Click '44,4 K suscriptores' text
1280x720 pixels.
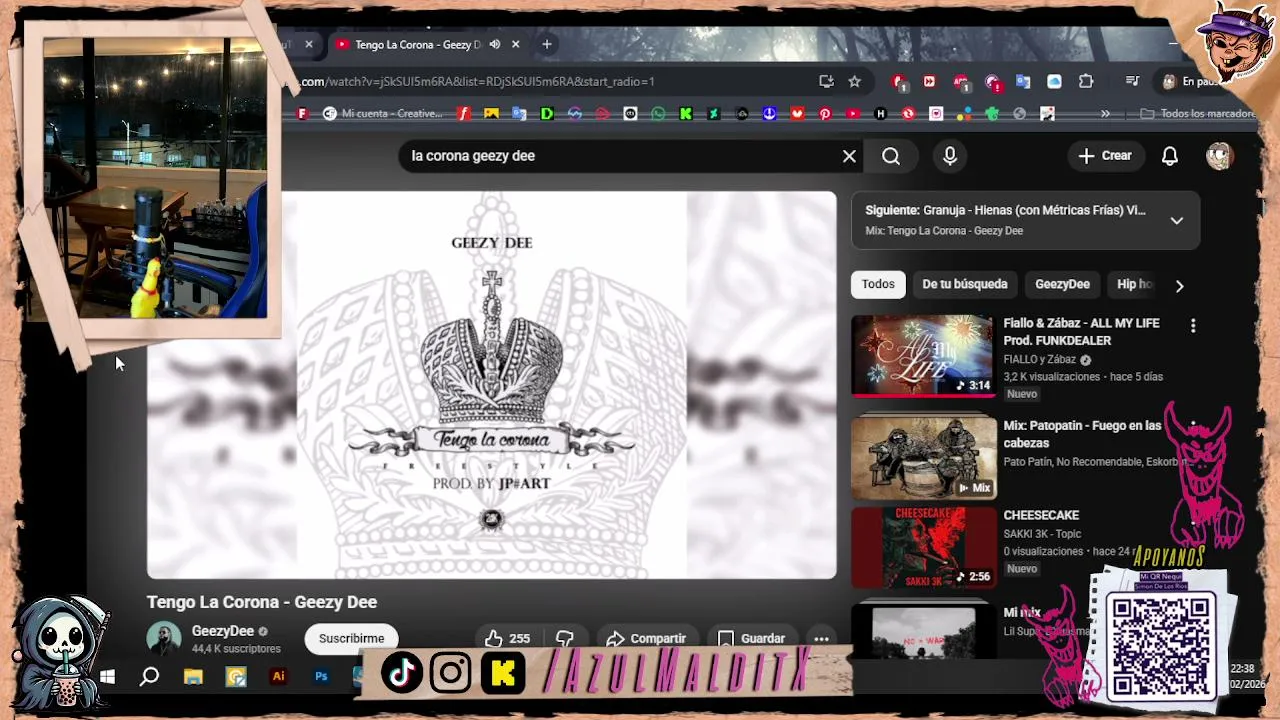pyautogui.click(x=236, y=649)
